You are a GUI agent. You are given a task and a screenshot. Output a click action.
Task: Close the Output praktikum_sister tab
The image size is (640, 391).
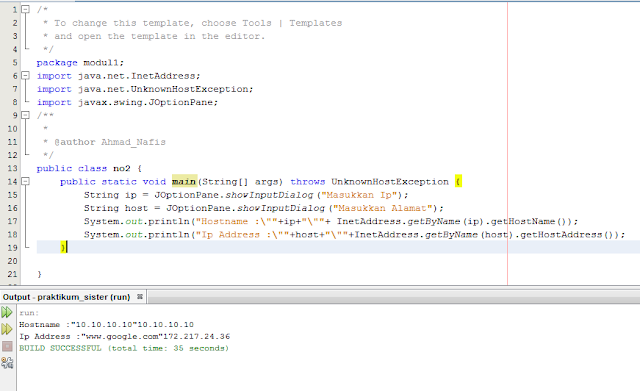(x=140, y=297)
